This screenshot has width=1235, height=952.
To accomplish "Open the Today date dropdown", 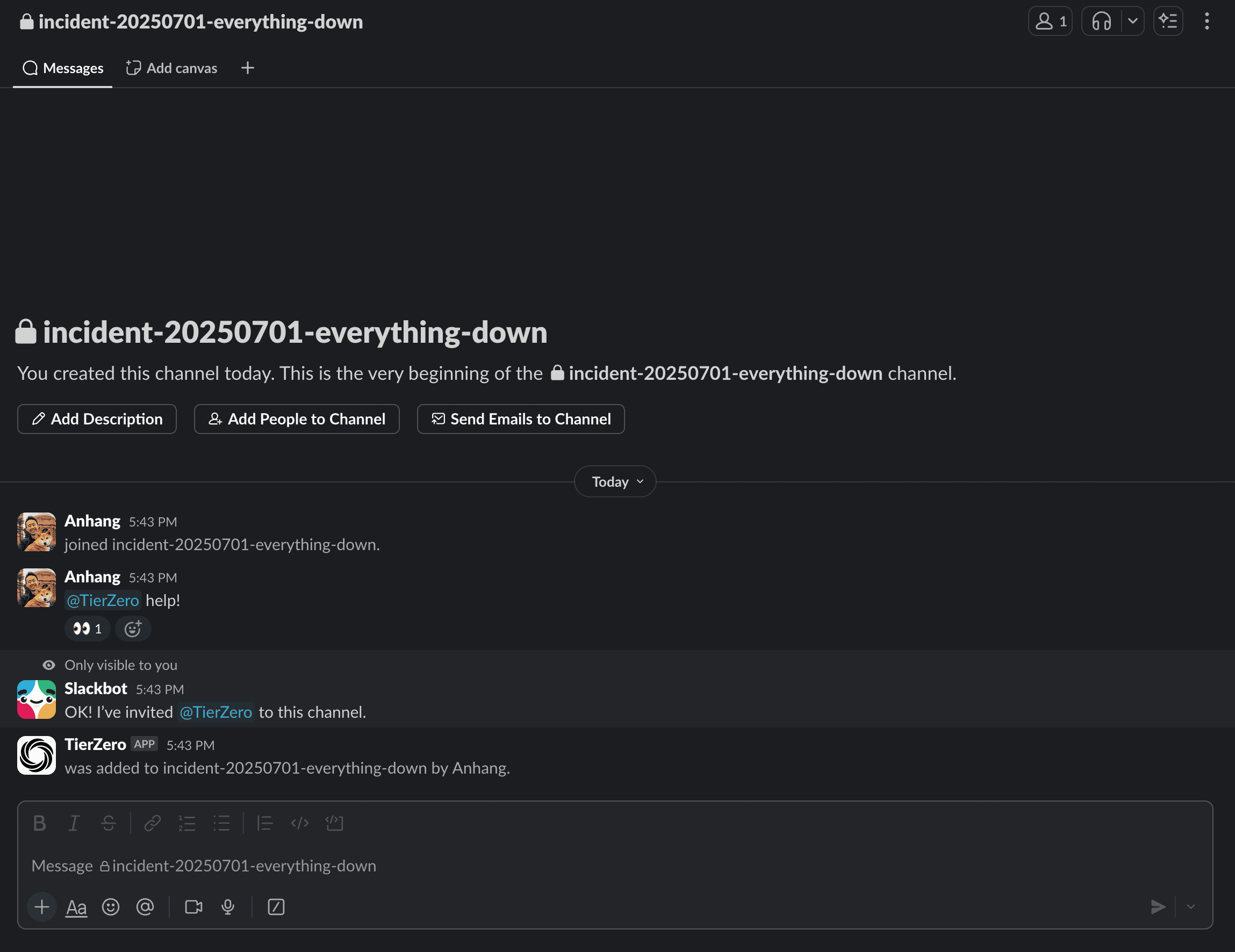I will (615, 482).
